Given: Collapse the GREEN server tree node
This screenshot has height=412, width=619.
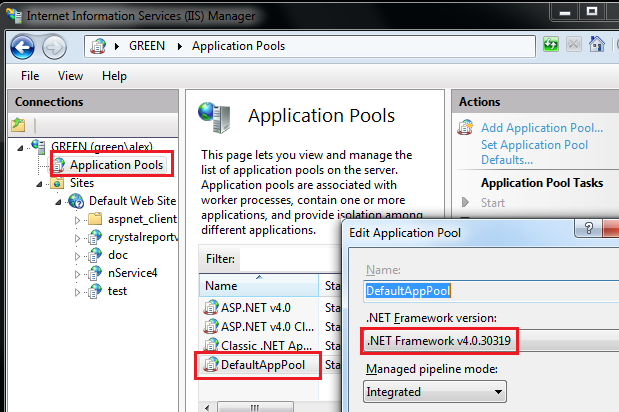Looking at the screenshot, I should coord(22,146).
